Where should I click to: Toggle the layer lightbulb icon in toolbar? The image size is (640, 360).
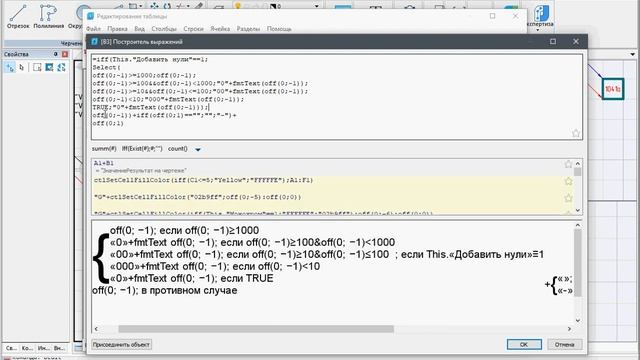(x=238, y=5)
